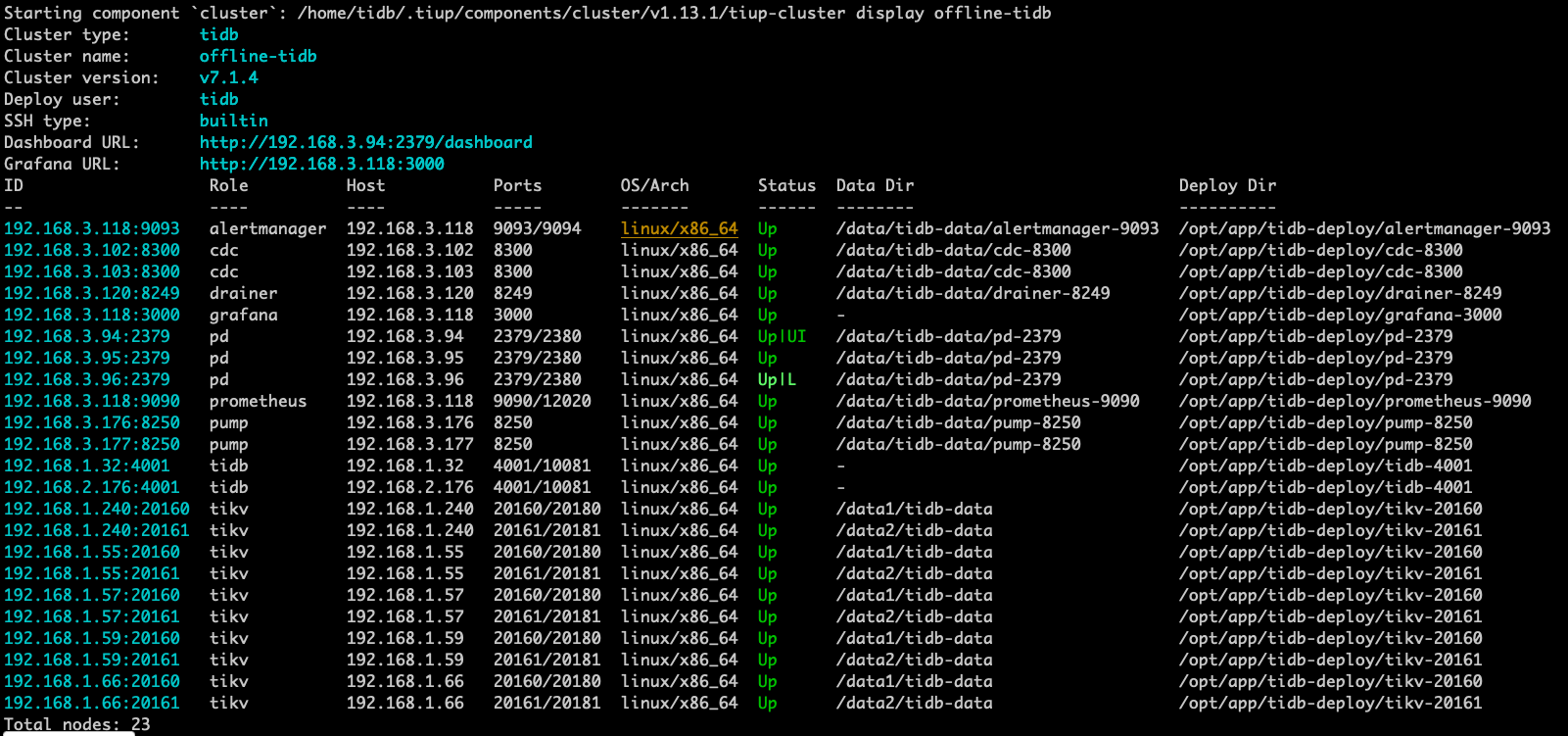Select pump node ID 192.168.3.176:8250
This screenshot has height=736, width=1568.
92,422
